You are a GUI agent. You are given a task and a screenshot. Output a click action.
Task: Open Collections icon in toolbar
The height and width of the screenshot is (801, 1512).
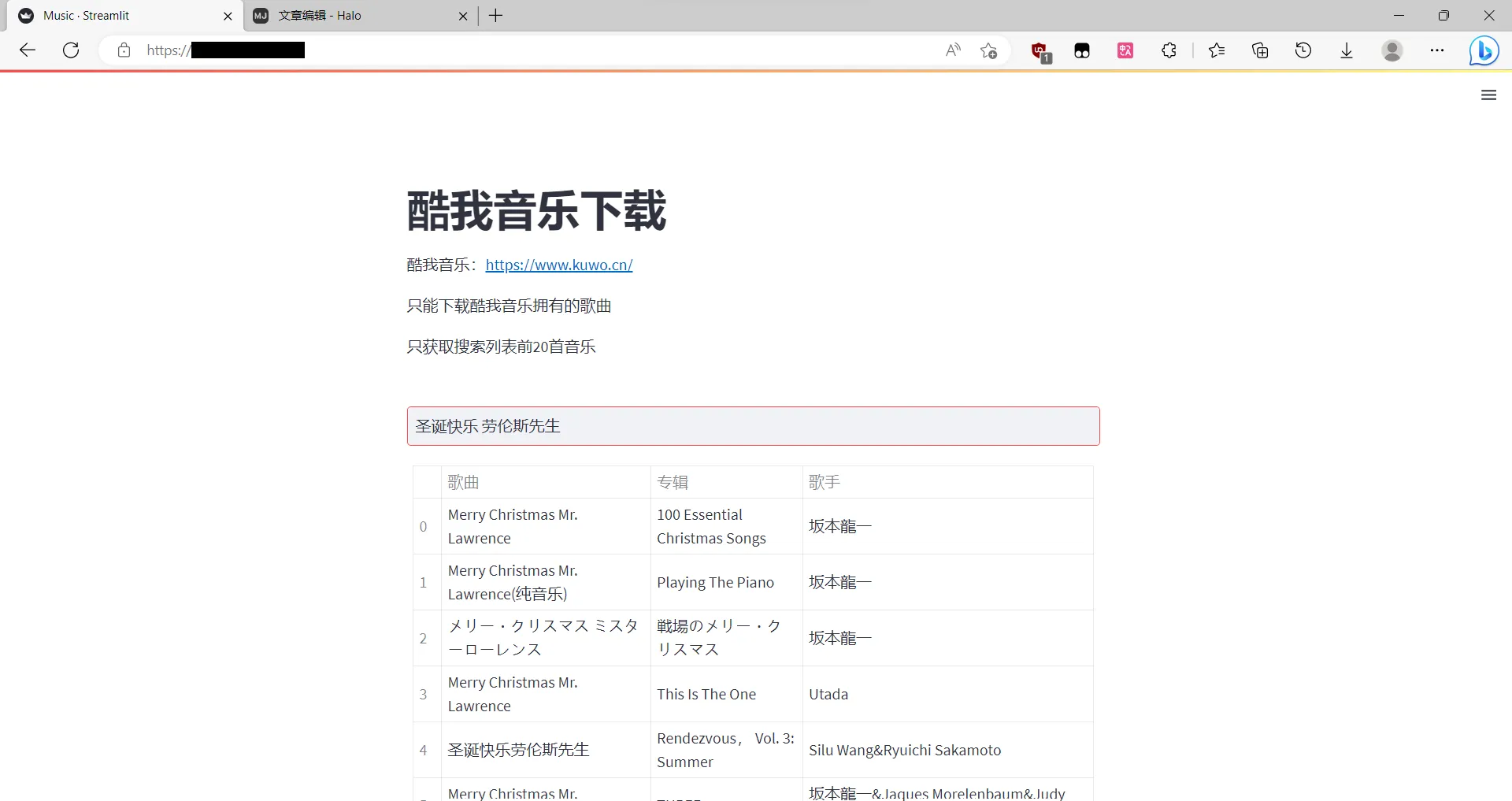[x=1260, y=50]
